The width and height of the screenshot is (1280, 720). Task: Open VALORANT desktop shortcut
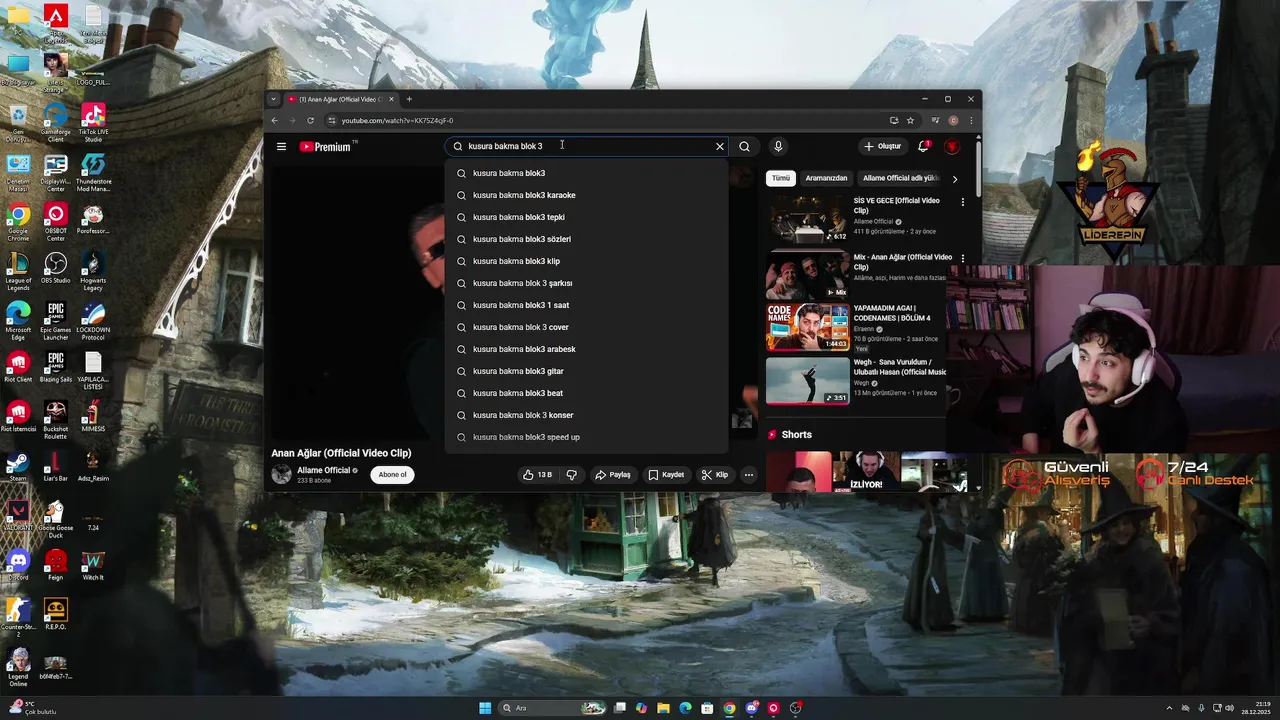(x=17, y=515)
